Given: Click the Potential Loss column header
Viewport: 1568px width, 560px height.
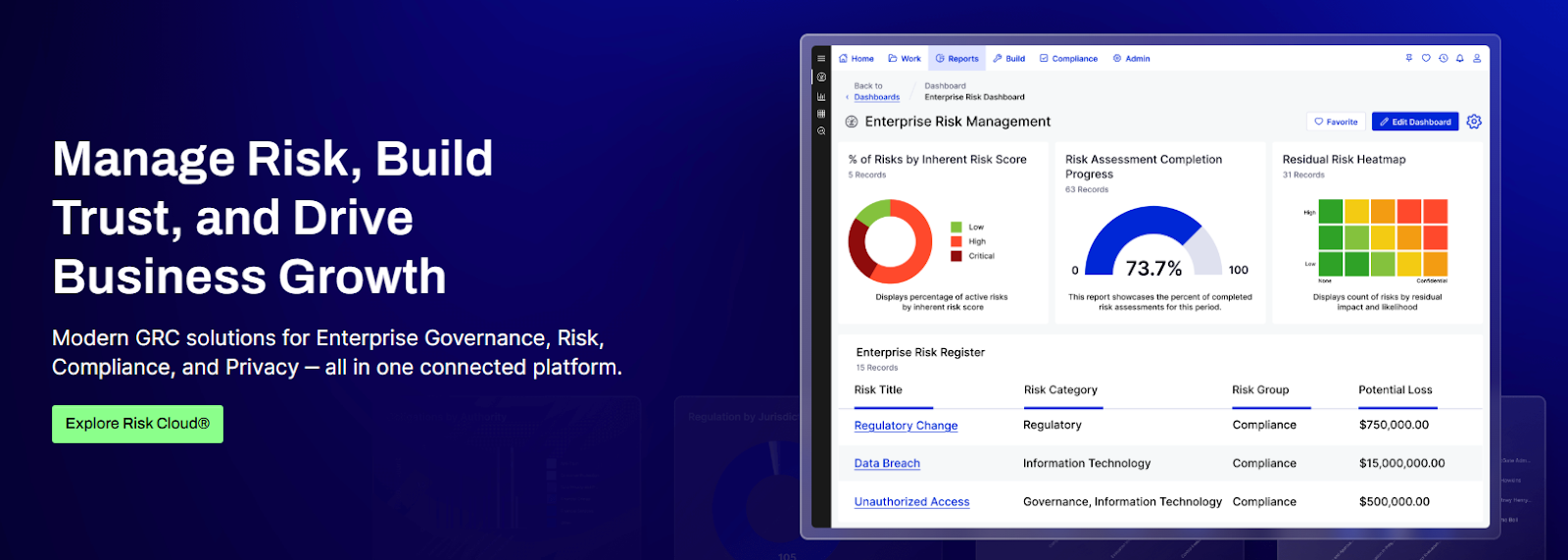Looking at the screenshot, I should point(1396,390).
